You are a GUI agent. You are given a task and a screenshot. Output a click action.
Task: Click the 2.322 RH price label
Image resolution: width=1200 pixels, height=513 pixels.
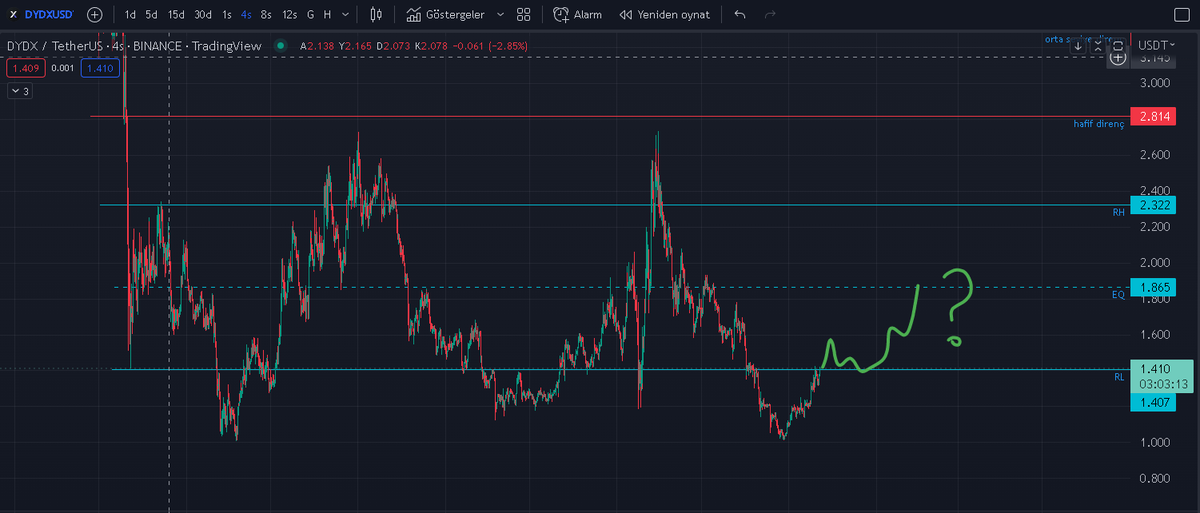[x=1152, y=204]
